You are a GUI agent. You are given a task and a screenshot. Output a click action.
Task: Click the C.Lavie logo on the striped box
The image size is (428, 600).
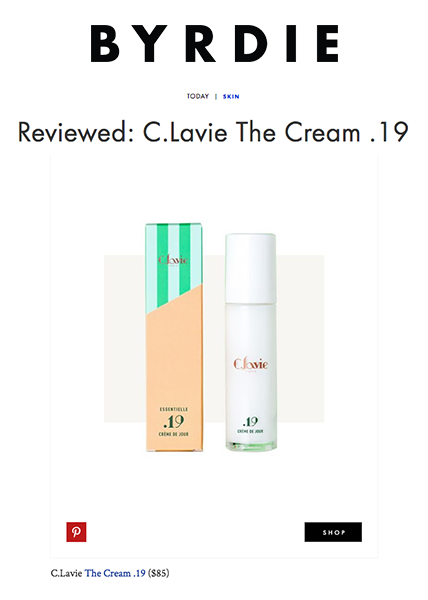click(173, 260)
